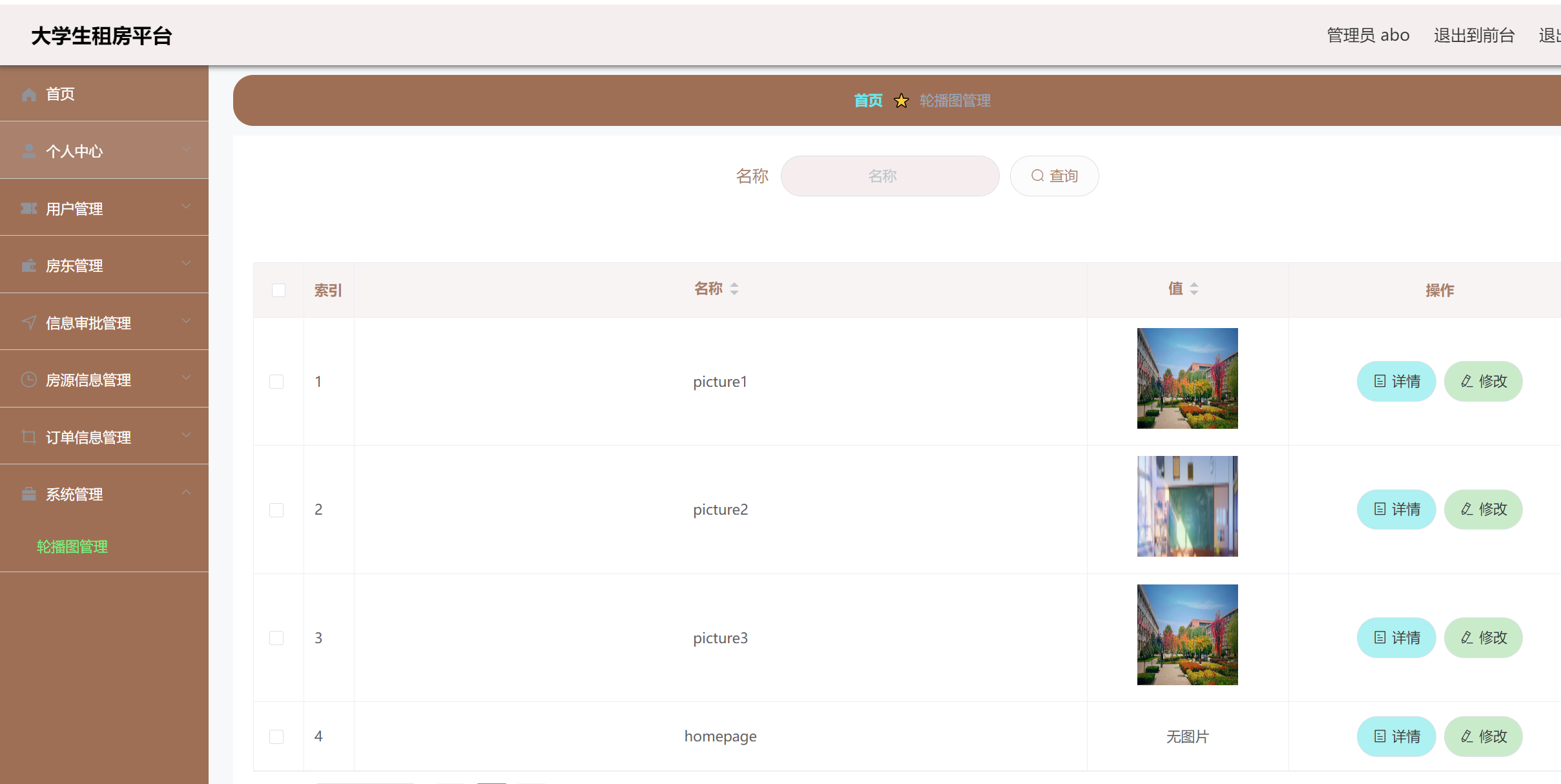This screenshot has width=1561, height=784.
Task: Click the icon beside 用户管理
Action: point(28,209)
